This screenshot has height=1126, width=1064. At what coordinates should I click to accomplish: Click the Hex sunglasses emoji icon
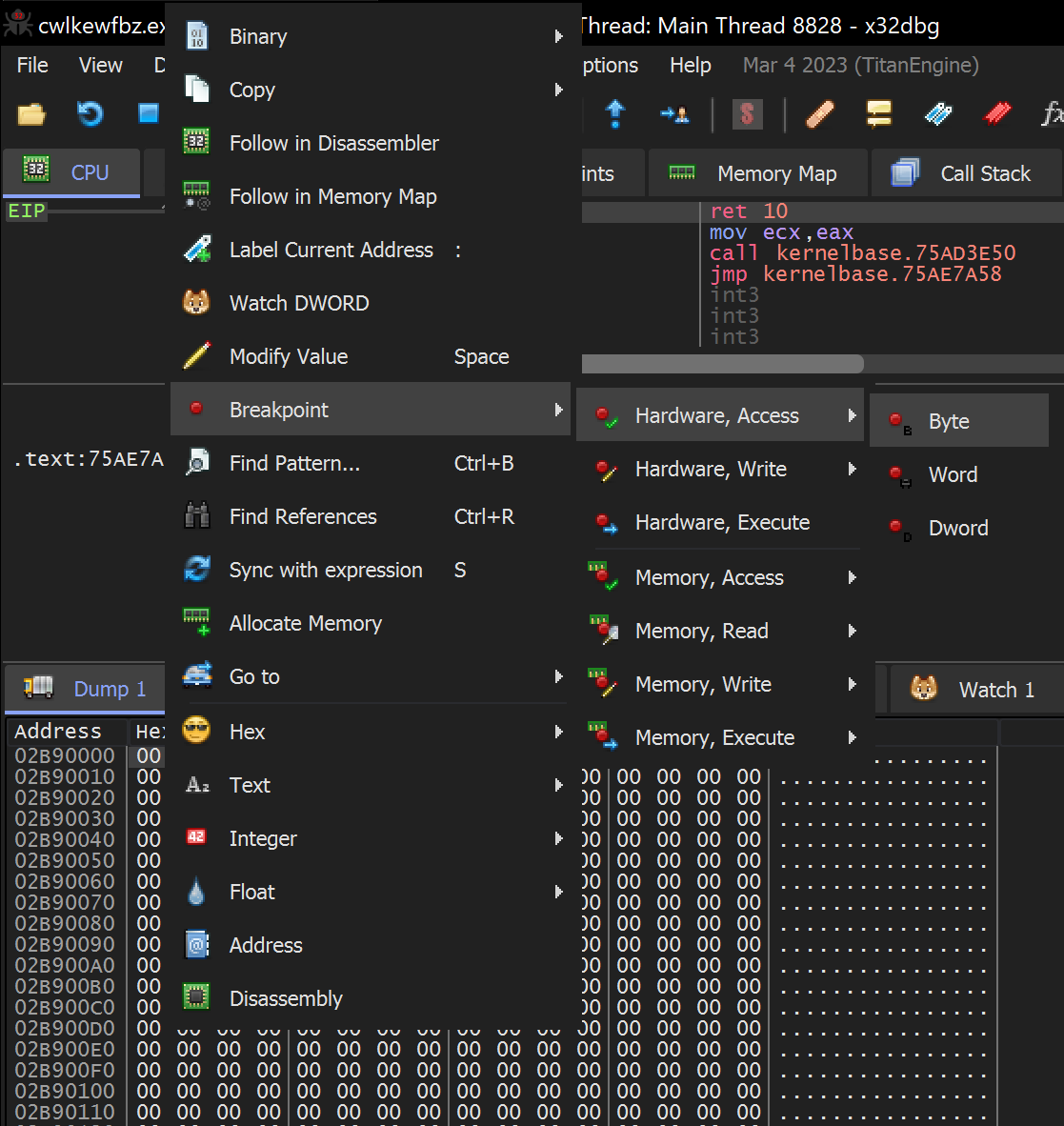pyautogui.click(x=196, y=731)
